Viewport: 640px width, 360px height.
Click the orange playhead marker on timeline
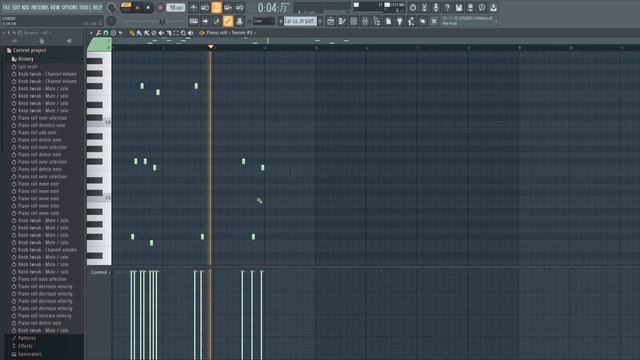pos(211,47)
